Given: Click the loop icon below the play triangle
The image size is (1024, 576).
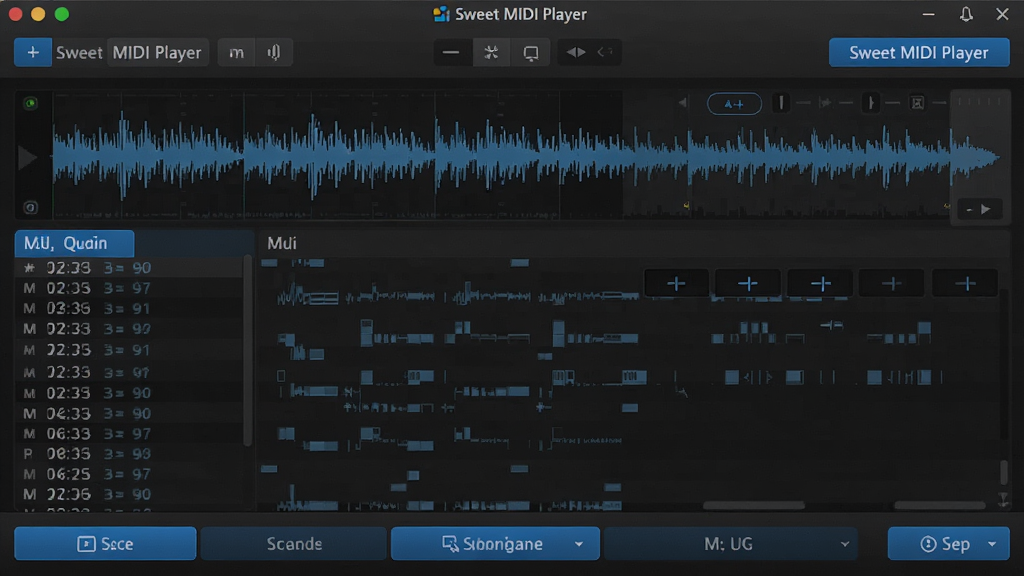Looking at the screenshot, I should pyautogui.click(x=30, y=208).
